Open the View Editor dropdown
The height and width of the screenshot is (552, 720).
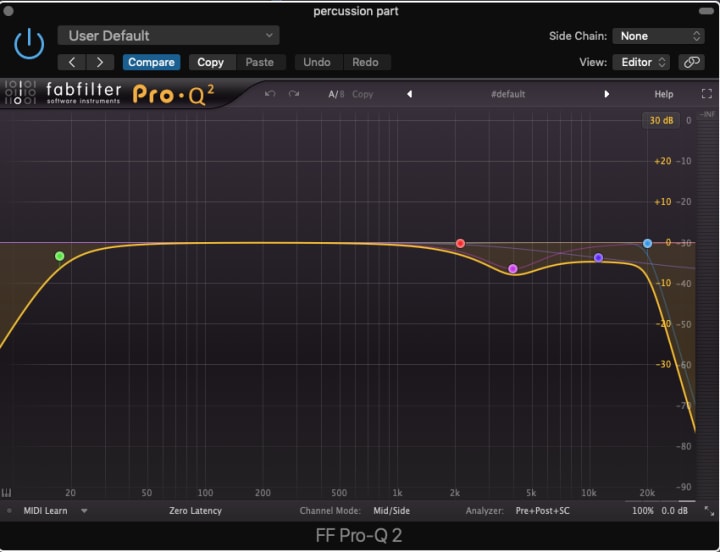point(641,62)
